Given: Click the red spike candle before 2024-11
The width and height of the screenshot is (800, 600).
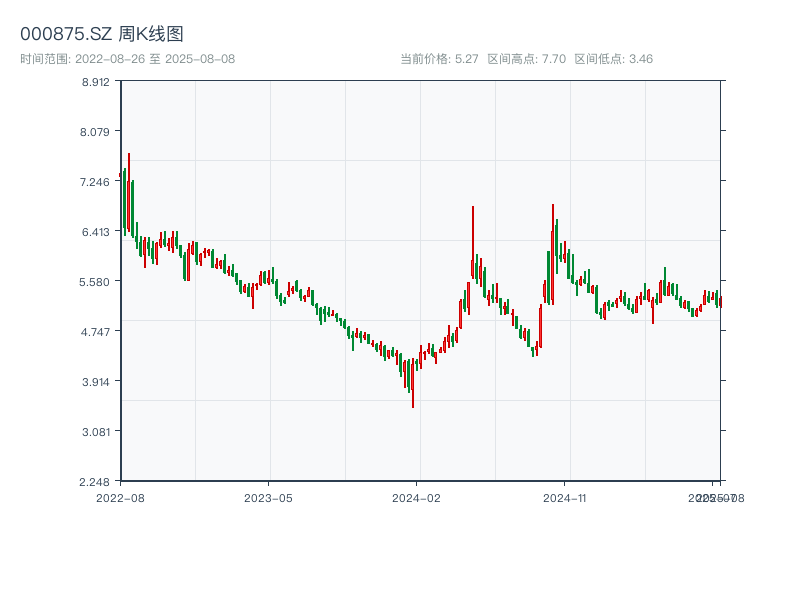Looking at the screenshot, I should pos(553,254).
